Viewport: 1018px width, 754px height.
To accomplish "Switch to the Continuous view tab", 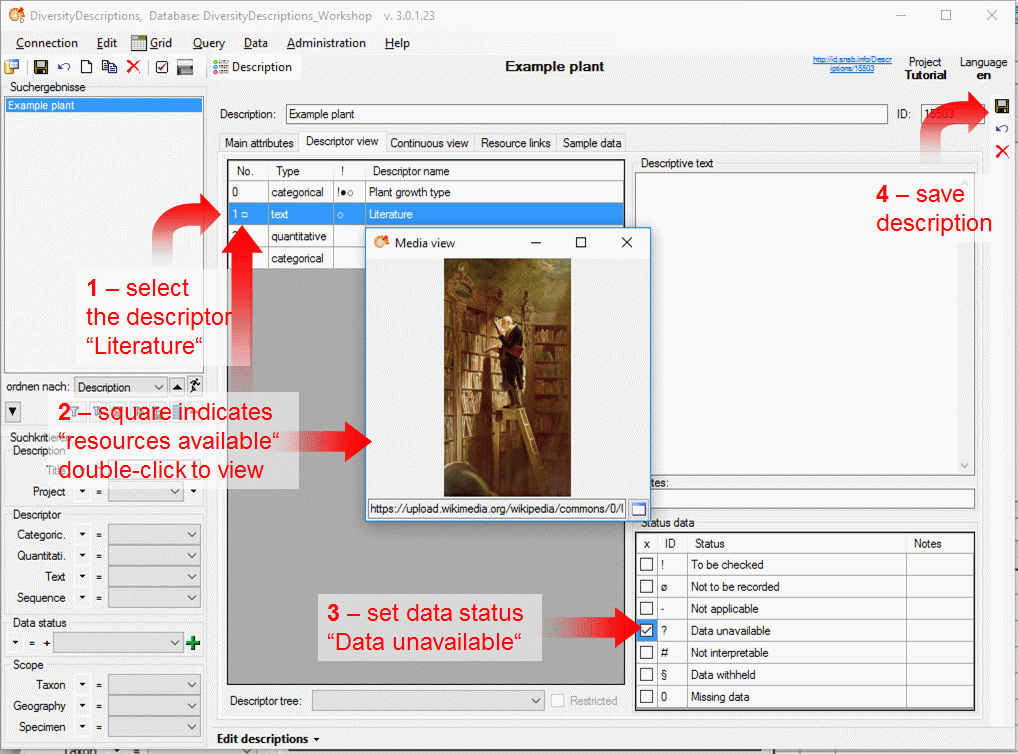I will click(429, 143).
